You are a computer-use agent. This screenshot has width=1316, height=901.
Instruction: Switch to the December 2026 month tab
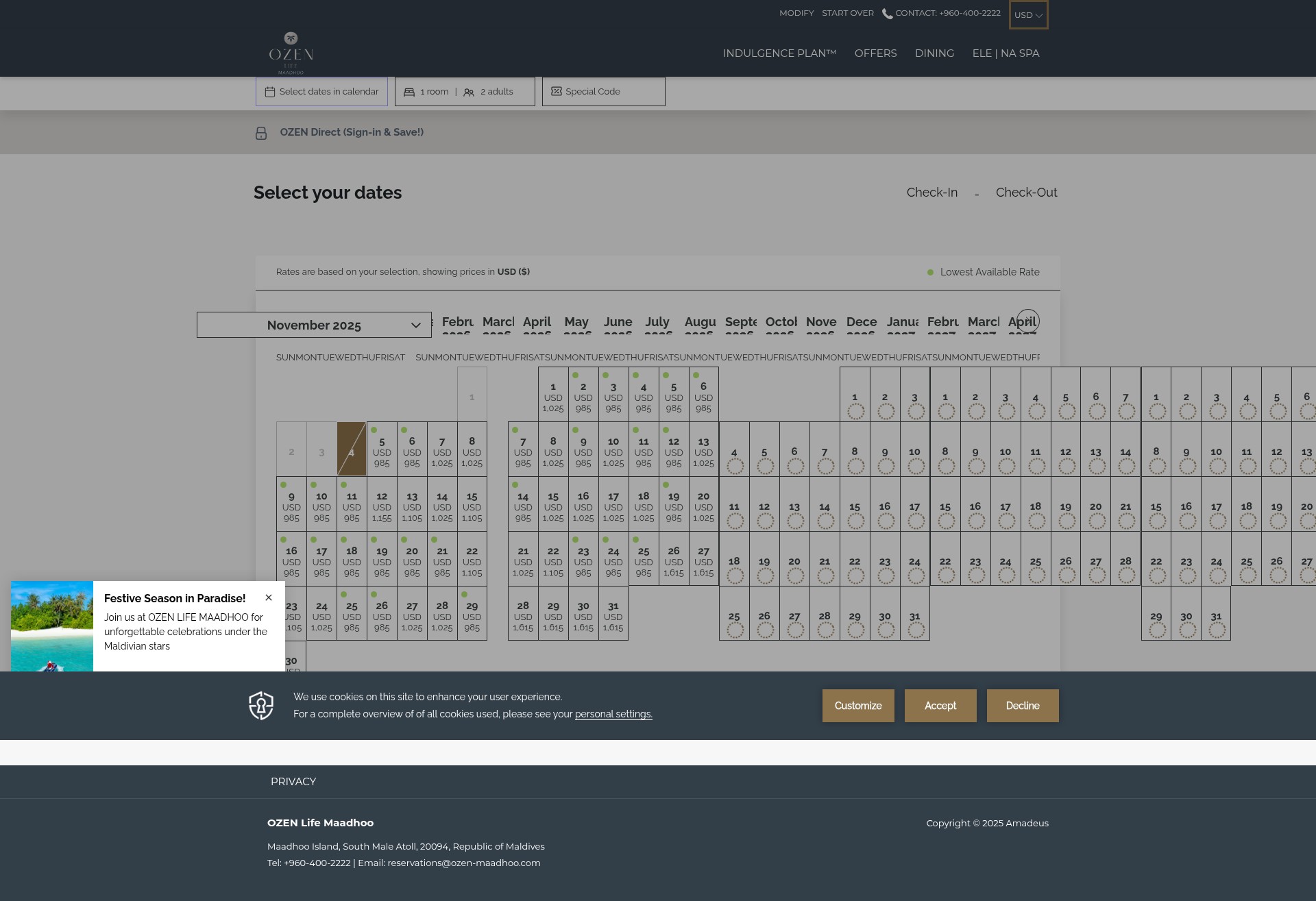pyautogui.click(x=861, y=323)
